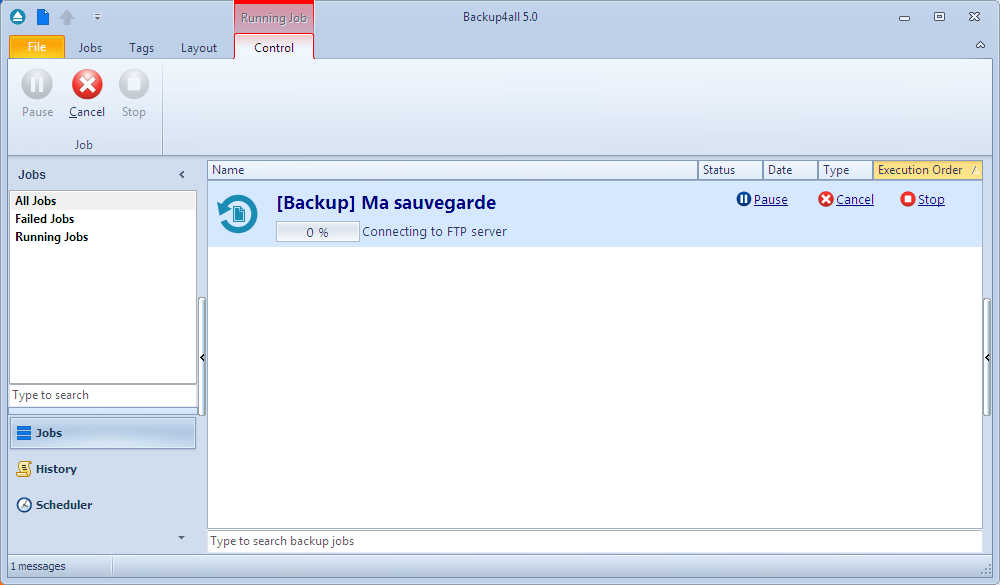Open the Scheduler navigation pane

coord(103,505)
